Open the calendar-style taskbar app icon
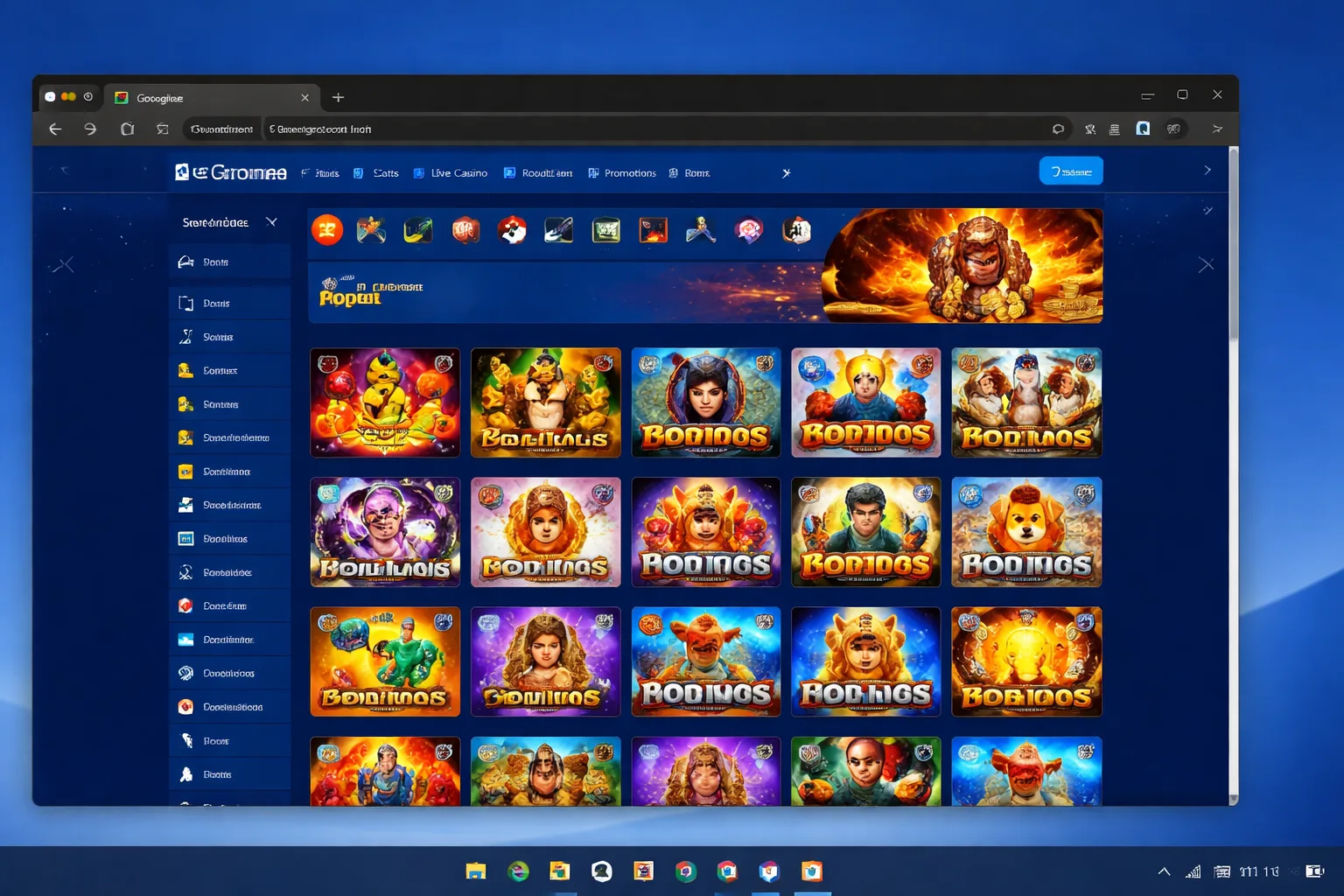 [x=644, y=871]
